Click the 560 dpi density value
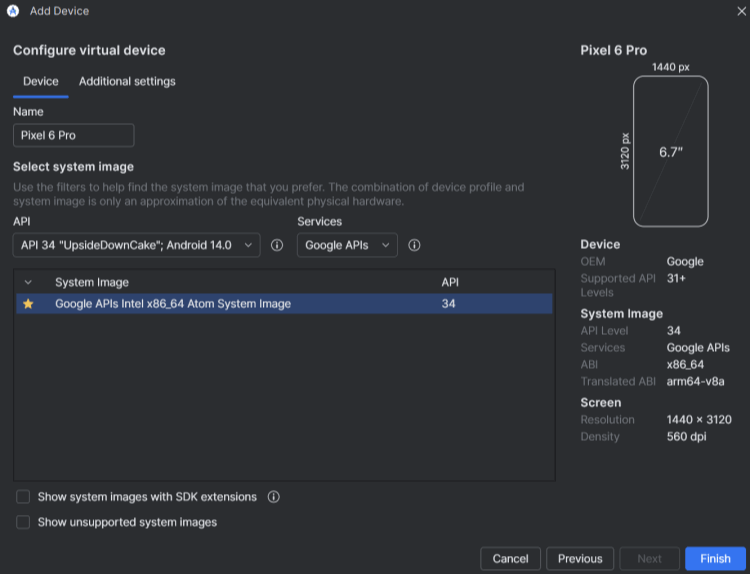Screen dimensions: 750x574 (686, 437)
